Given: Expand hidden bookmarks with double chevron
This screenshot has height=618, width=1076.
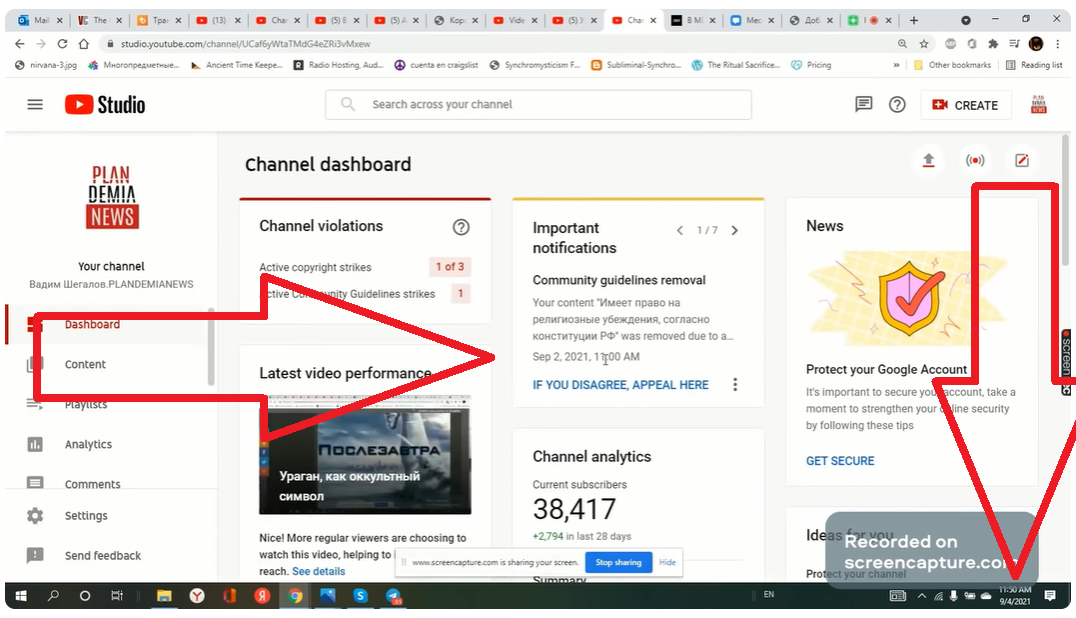Looking at the screenshot, I should [896, 65].
